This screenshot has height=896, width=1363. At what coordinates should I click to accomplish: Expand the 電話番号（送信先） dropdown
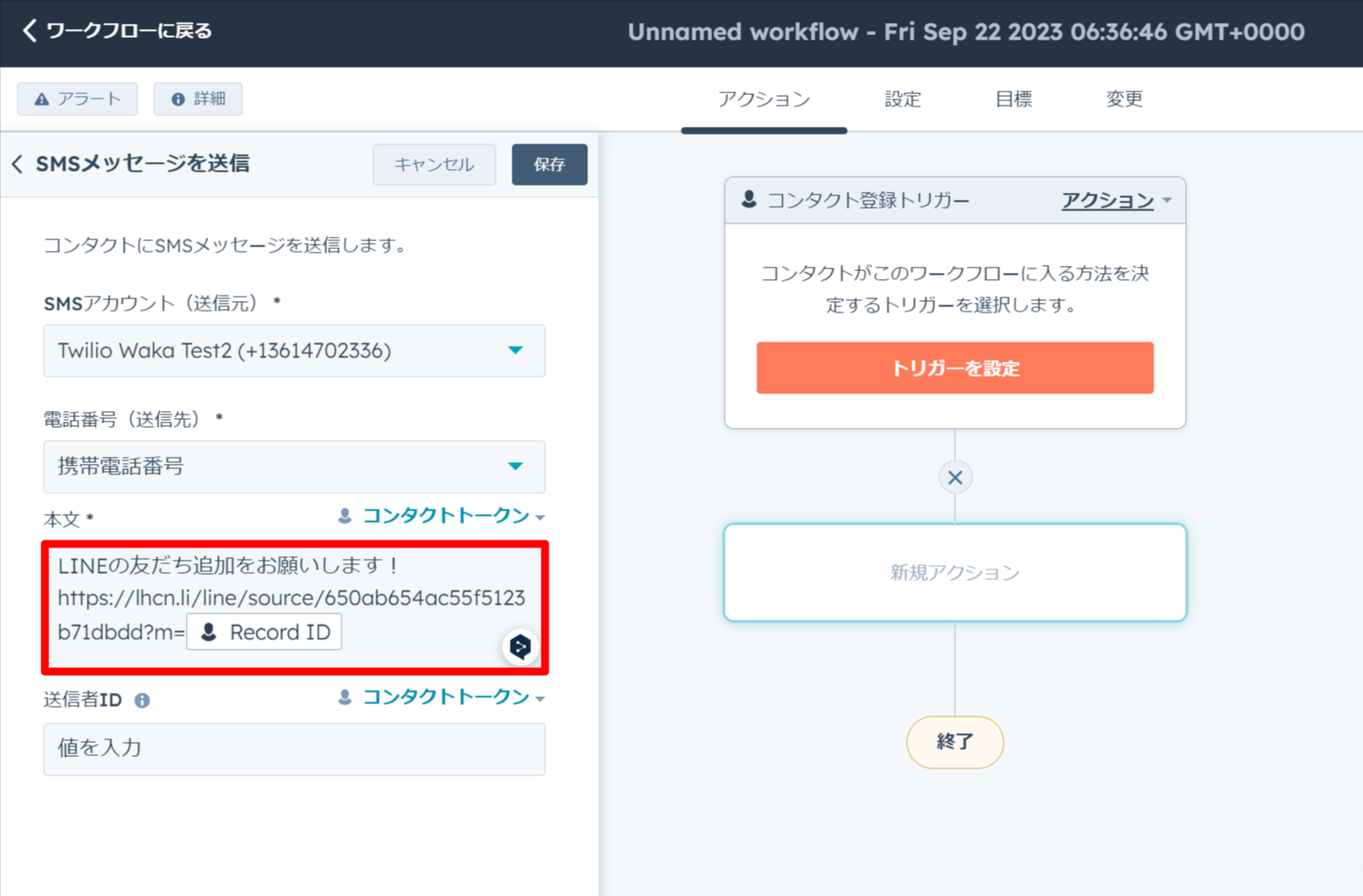[x=294, y=466]
